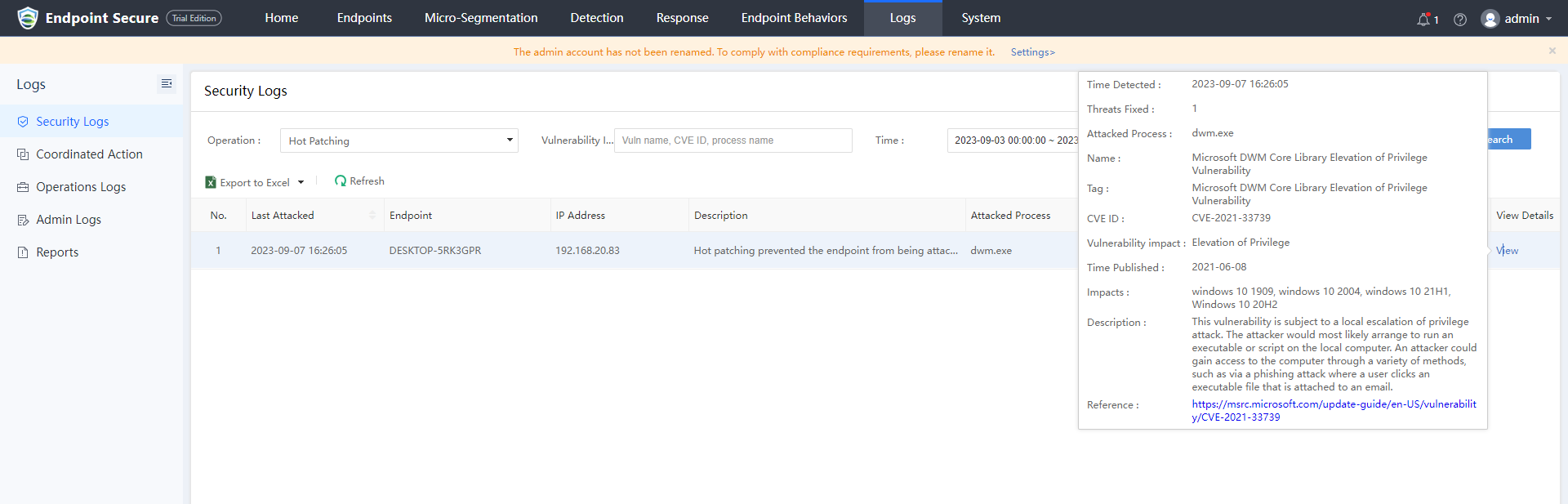
Task: Open the Reports sidebar item
Action: click(57, 252)
